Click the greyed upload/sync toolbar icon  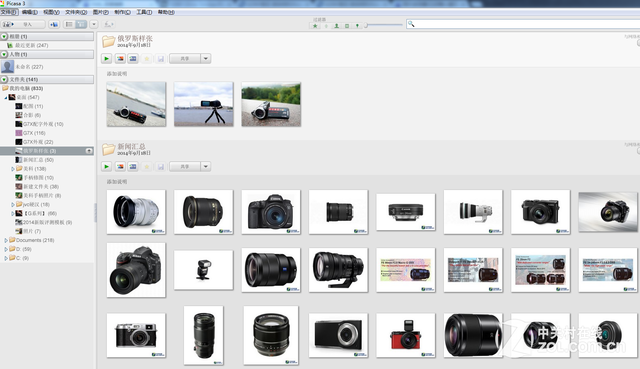(x=109, y=24)
